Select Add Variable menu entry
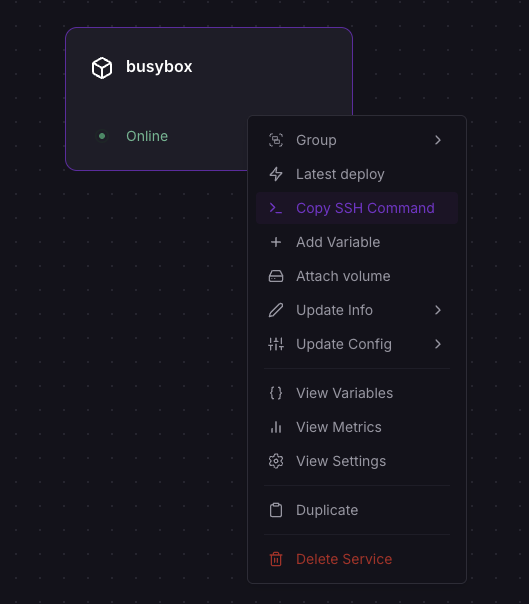Viewport: 529px width, 604px height. click(x=357, y=242)
